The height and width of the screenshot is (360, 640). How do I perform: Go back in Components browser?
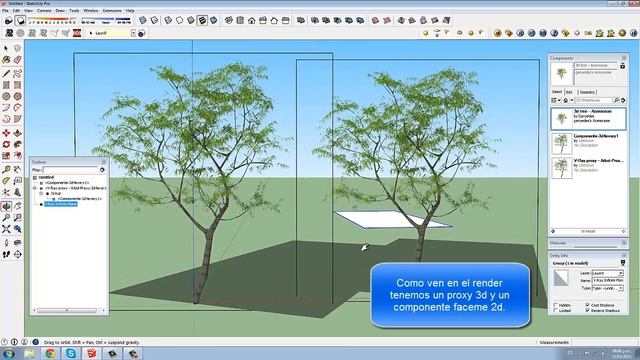click(553, 231)
